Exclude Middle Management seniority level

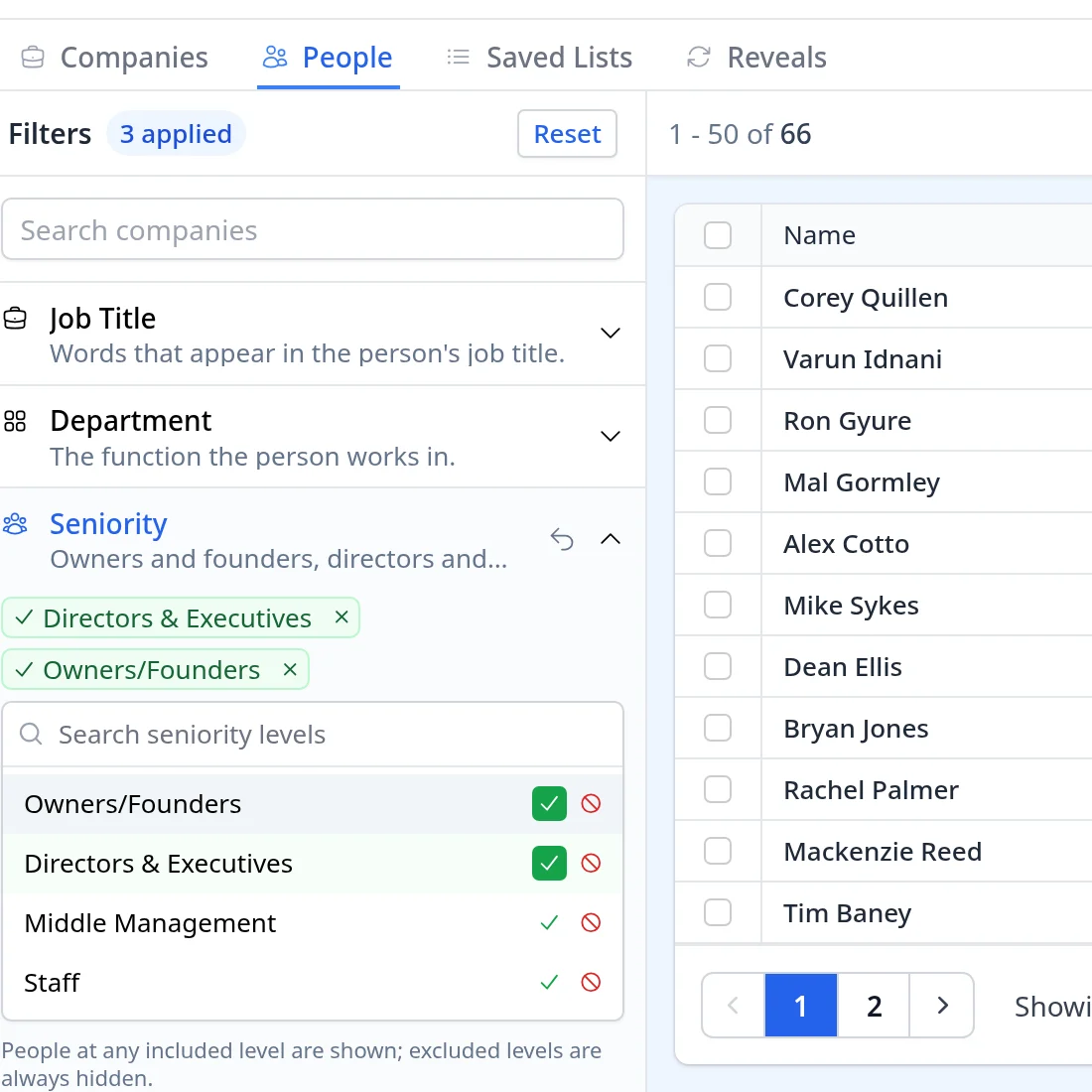591,923
